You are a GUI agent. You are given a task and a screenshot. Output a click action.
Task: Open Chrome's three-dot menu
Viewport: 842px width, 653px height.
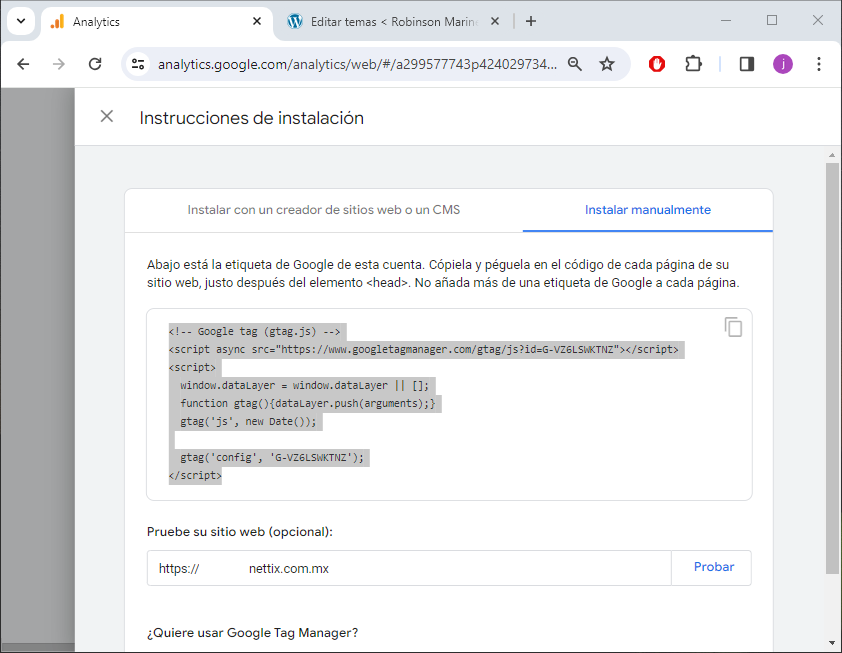pyautogui.click(x=819, y=64)
